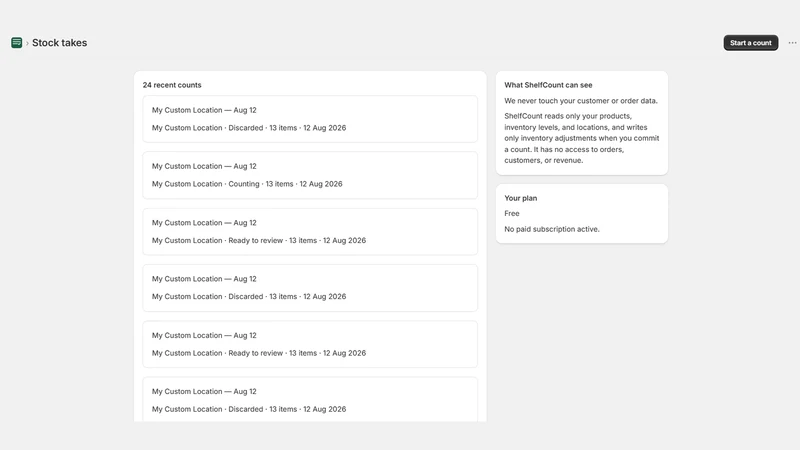
Task: Click the green ShelfCount app icon
Action: (16, 43)
